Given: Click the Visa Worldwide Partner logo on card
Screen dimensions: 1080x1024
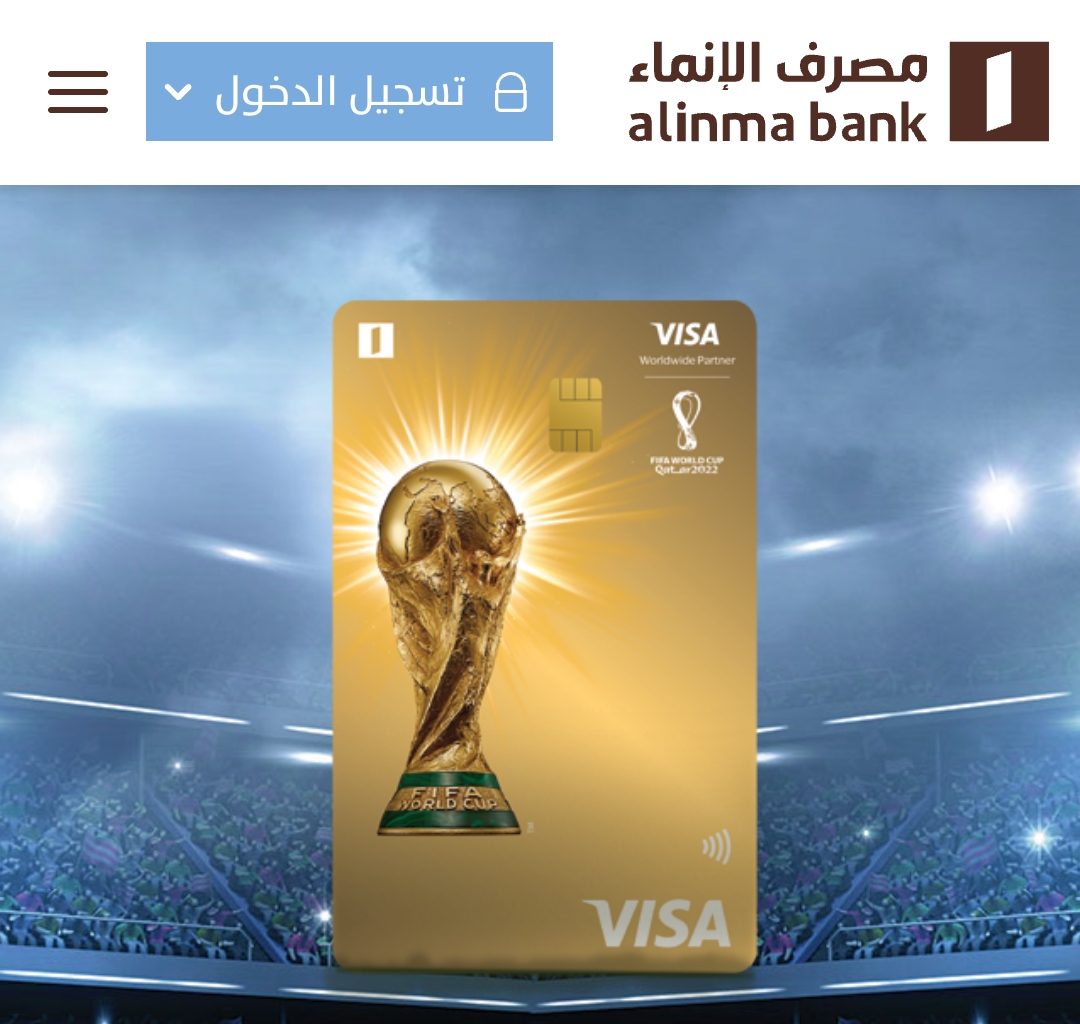Looking at the screenshot, I should click(x=687, y=344).
